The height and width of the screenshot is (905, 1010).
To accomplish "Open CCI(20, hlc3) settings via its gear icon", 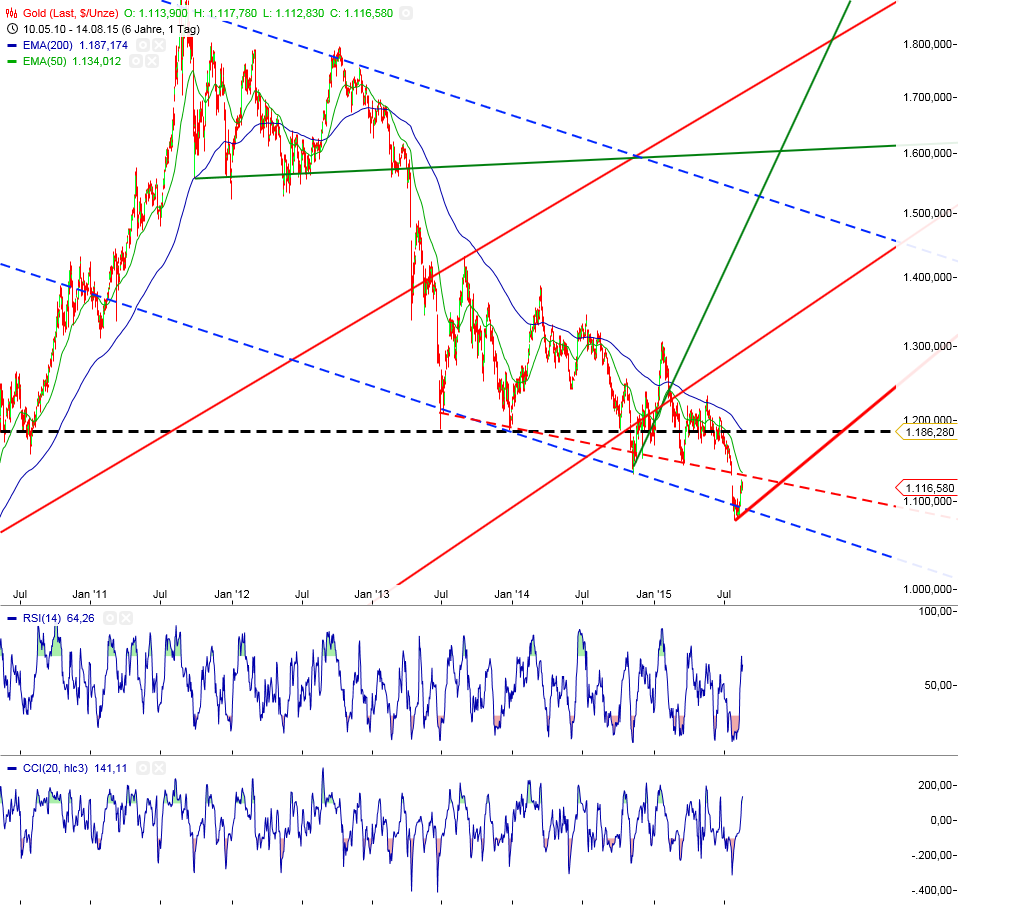I will coord(143,768).
